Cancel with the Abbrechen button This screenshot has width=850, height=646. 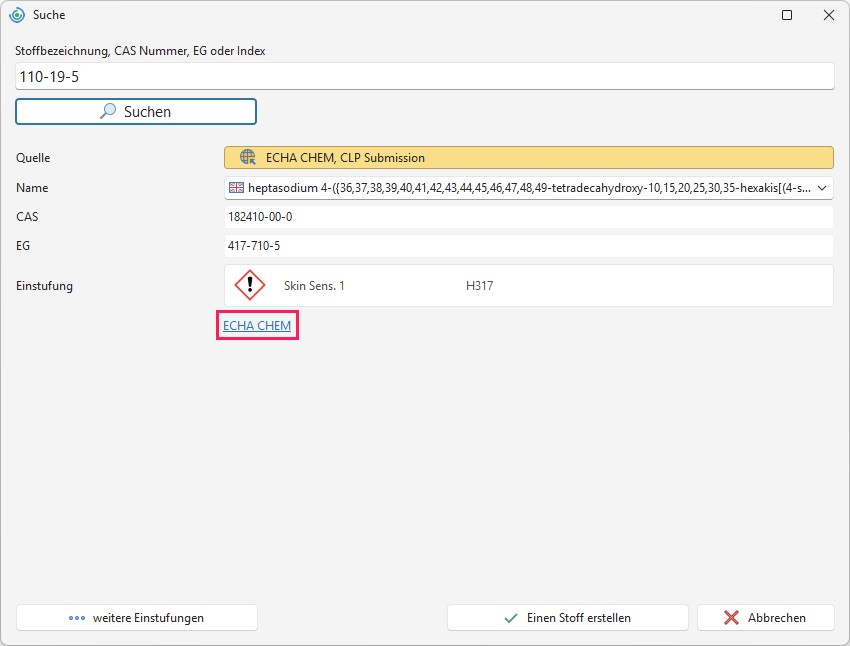coord(765,618)
